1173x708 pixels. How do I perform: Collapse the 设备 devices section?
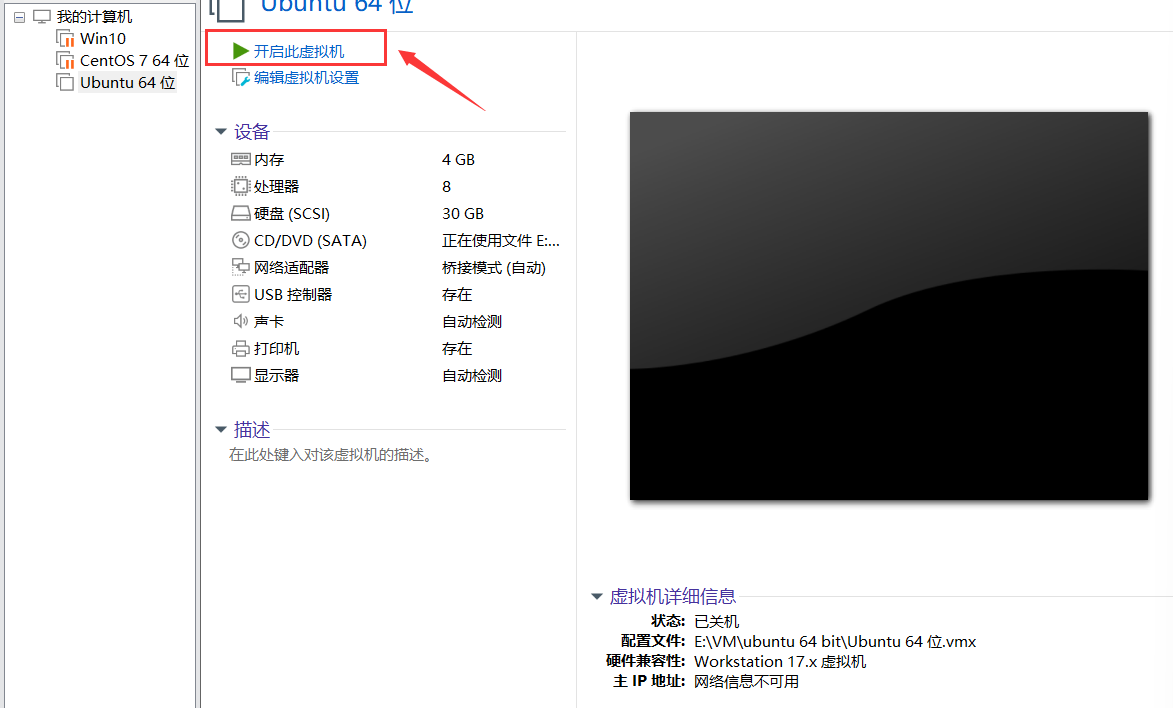coord(221,131)
